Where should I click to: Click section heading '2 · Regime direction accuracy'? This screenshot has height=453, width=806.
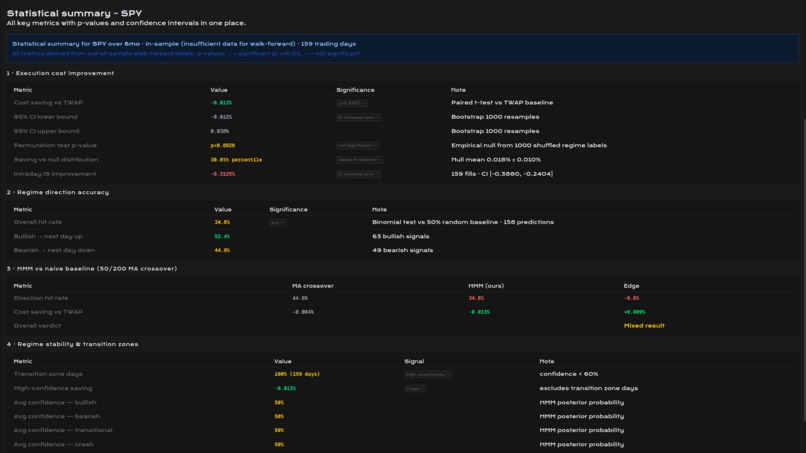point(58,192)
